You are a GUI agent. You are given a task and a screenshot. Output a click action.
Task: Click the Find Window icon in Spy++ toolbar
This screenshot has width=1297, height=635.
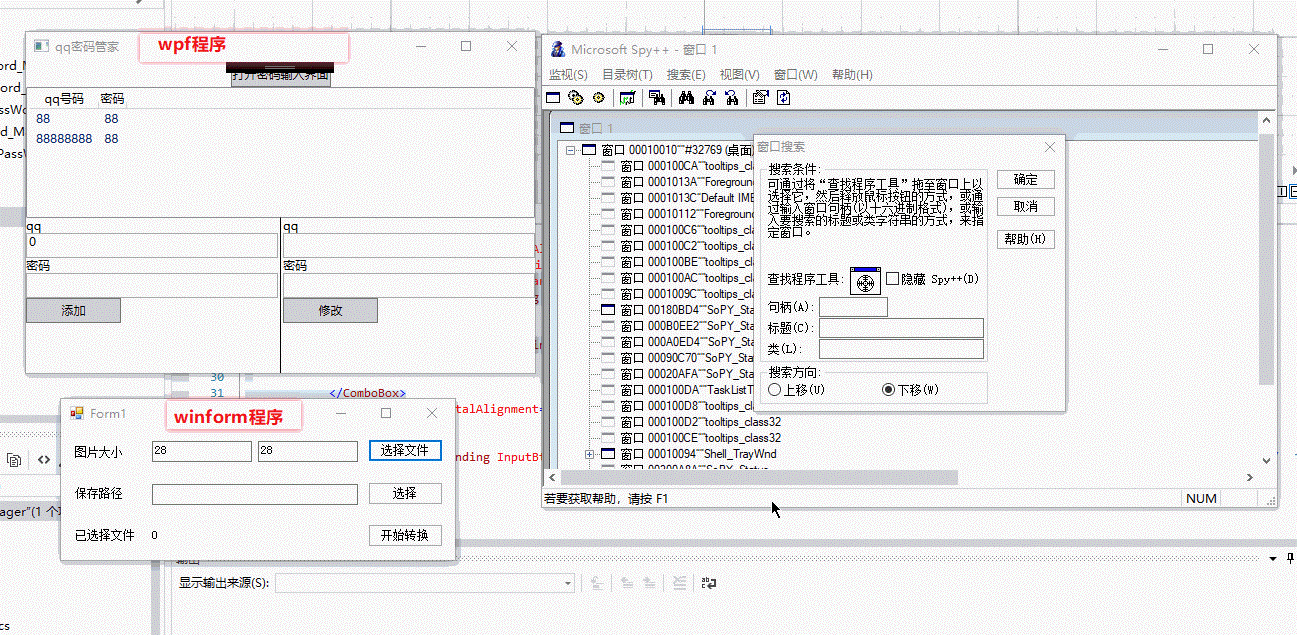[657, 98]
